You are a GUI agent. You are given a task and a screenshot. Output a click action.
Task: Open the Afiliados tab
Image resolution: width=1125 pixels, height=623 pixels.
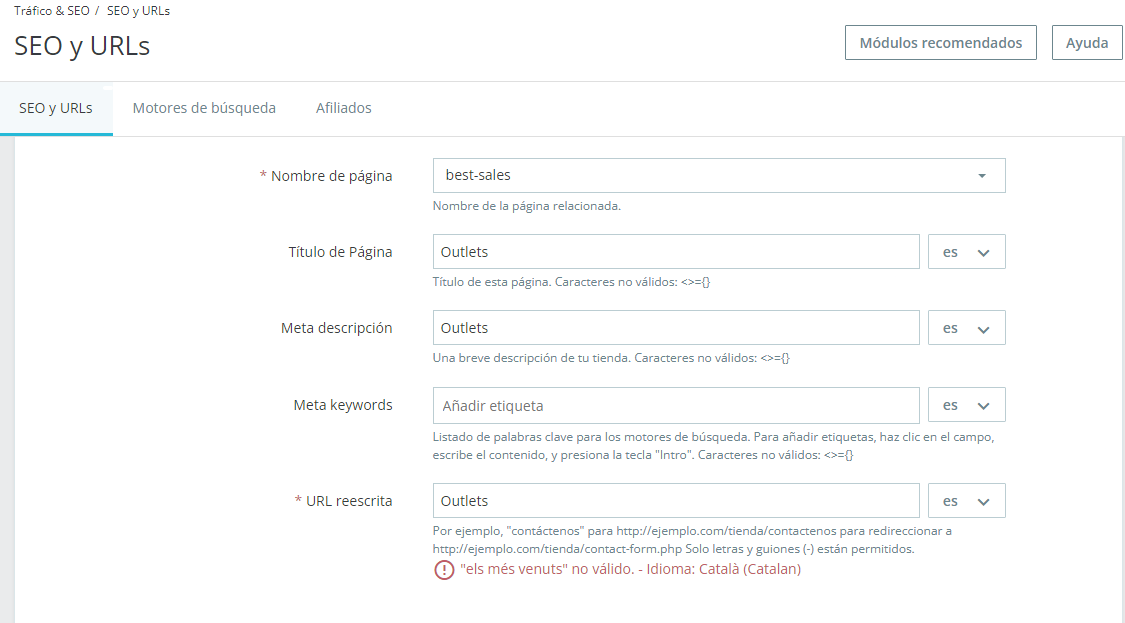coord(343,108)
